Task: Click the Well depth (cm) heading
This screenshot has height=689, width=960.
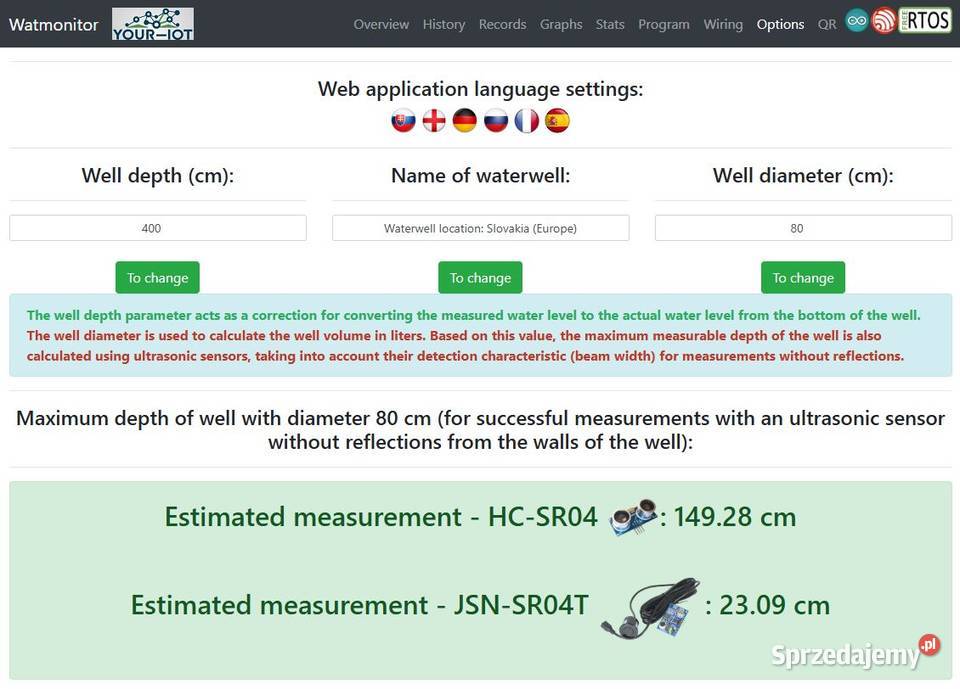Action: click(x=157, y=176)
